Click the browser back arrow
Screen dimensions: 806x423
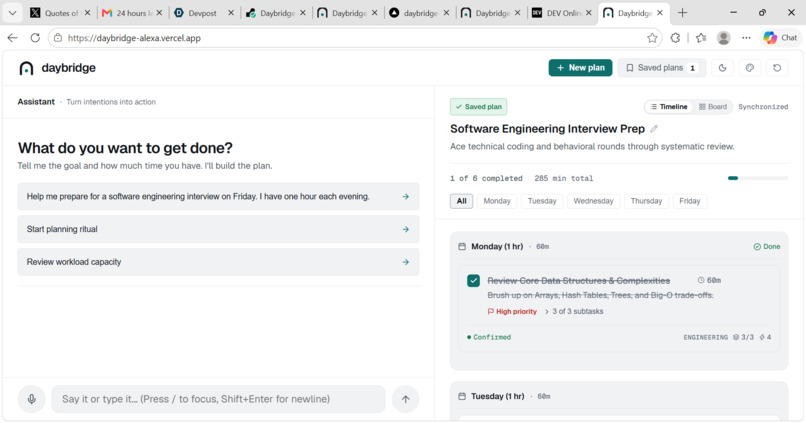[12, 38]
